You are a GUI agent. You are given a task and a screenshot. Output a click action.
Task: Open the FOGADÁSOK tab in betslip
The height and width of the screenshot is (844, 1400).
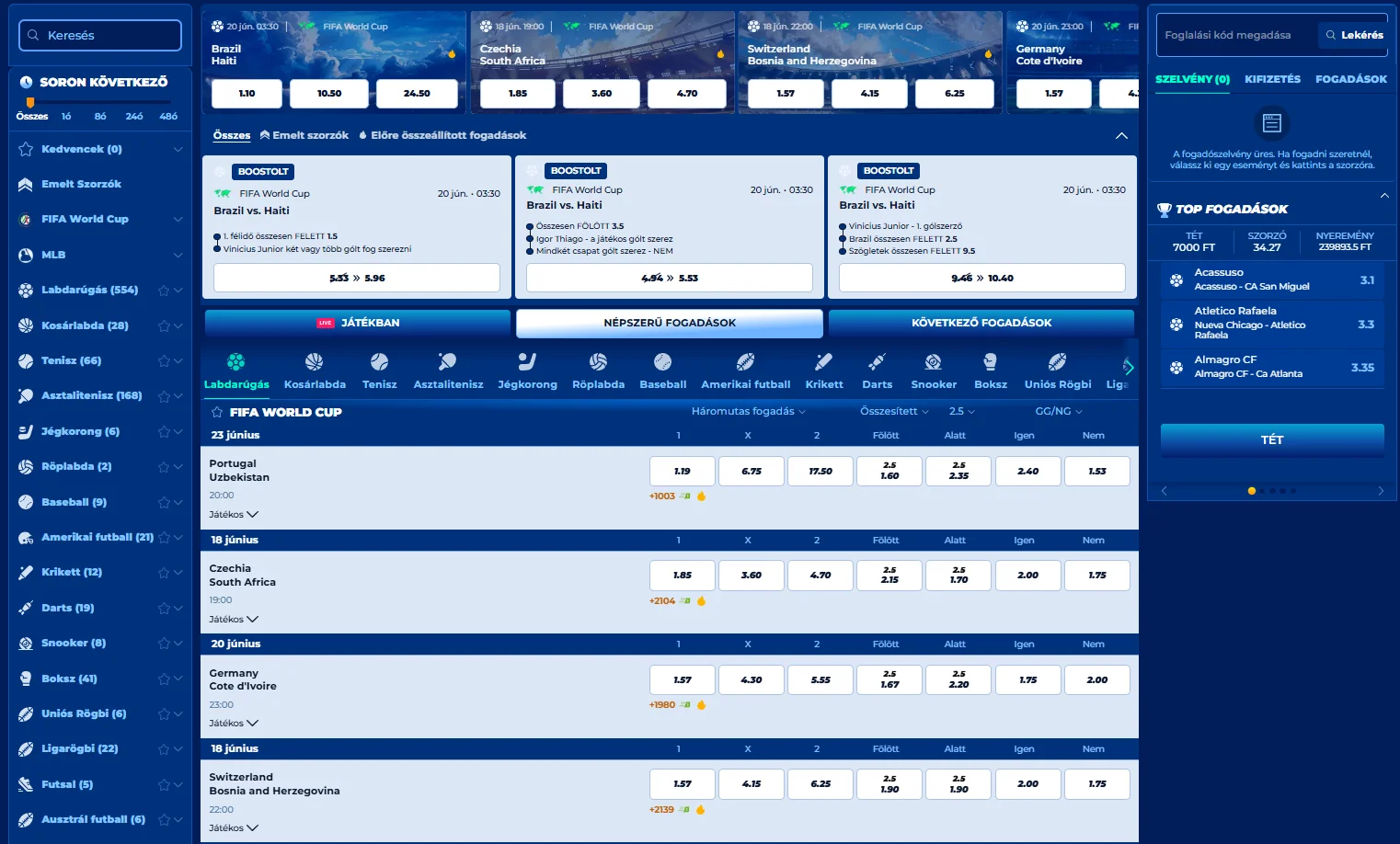(1351, 79)
